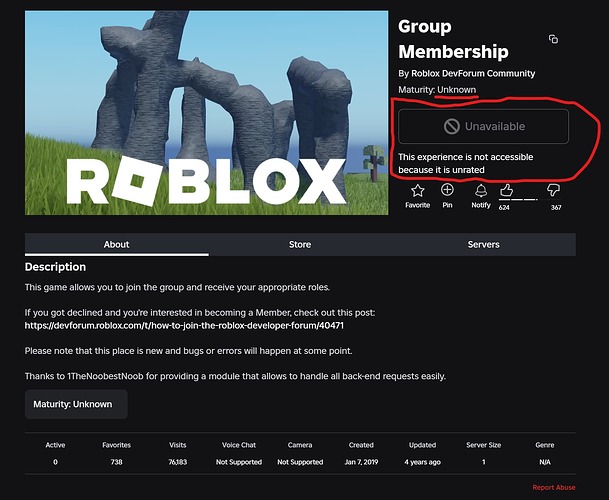Pin the experience with the plus icon

(x=447, y=190)
